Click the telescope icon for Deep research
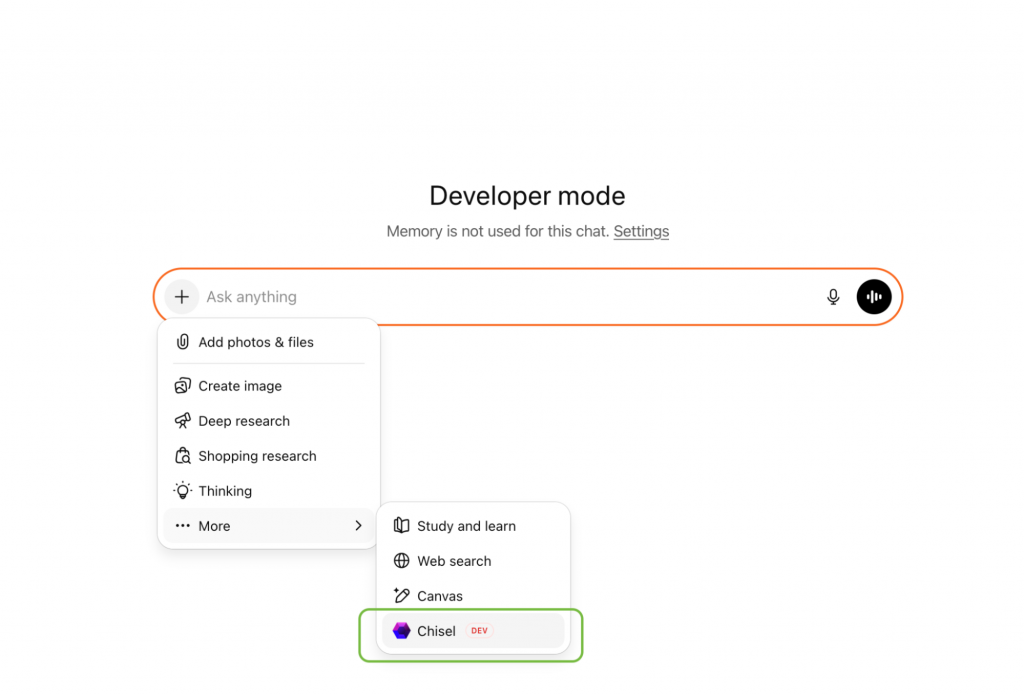The width and height of the screenshot is (1024, 694). click(182, 421)
